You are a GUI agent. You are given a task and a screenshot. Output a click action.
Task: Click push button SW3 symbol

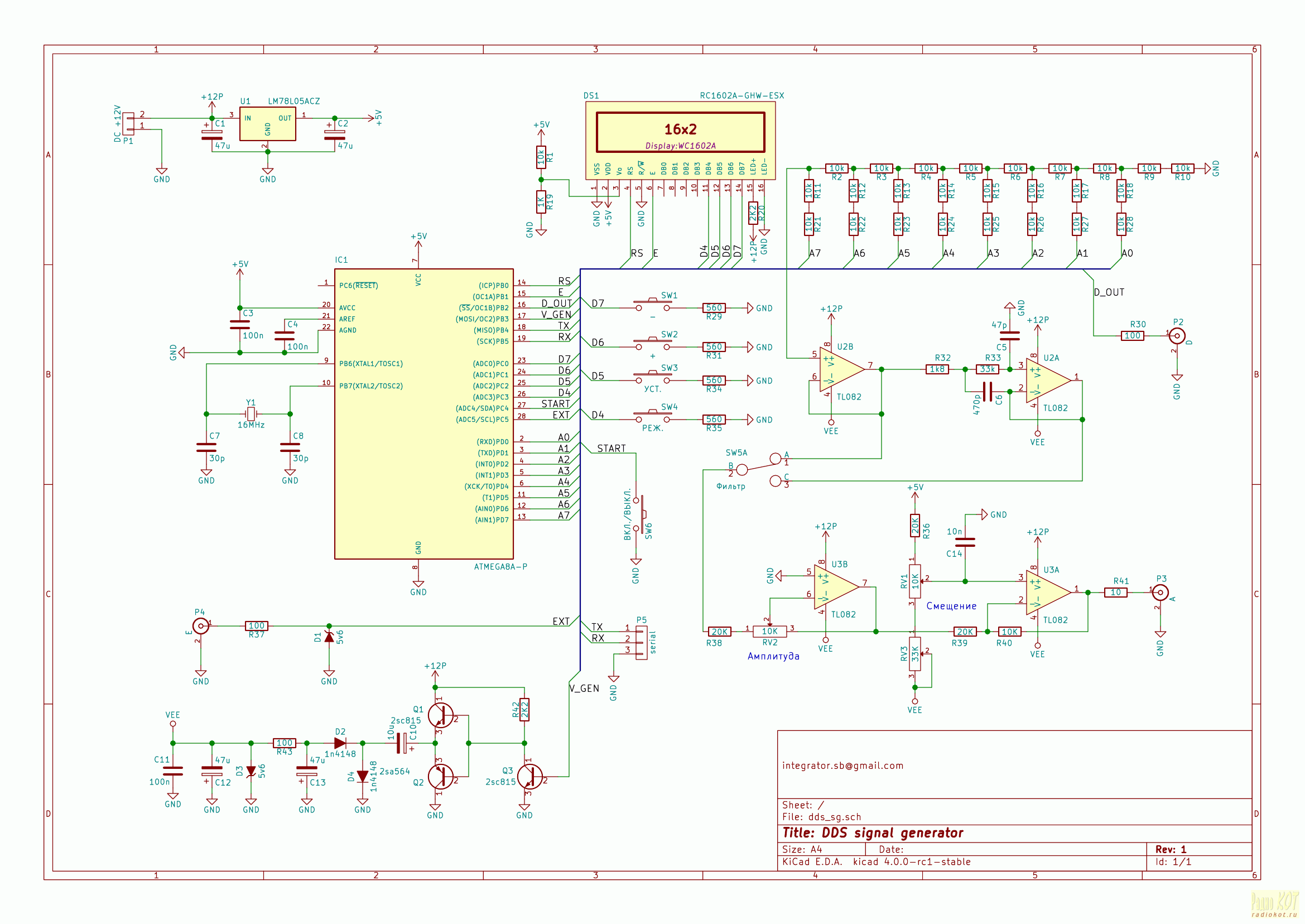click(653, 377)
